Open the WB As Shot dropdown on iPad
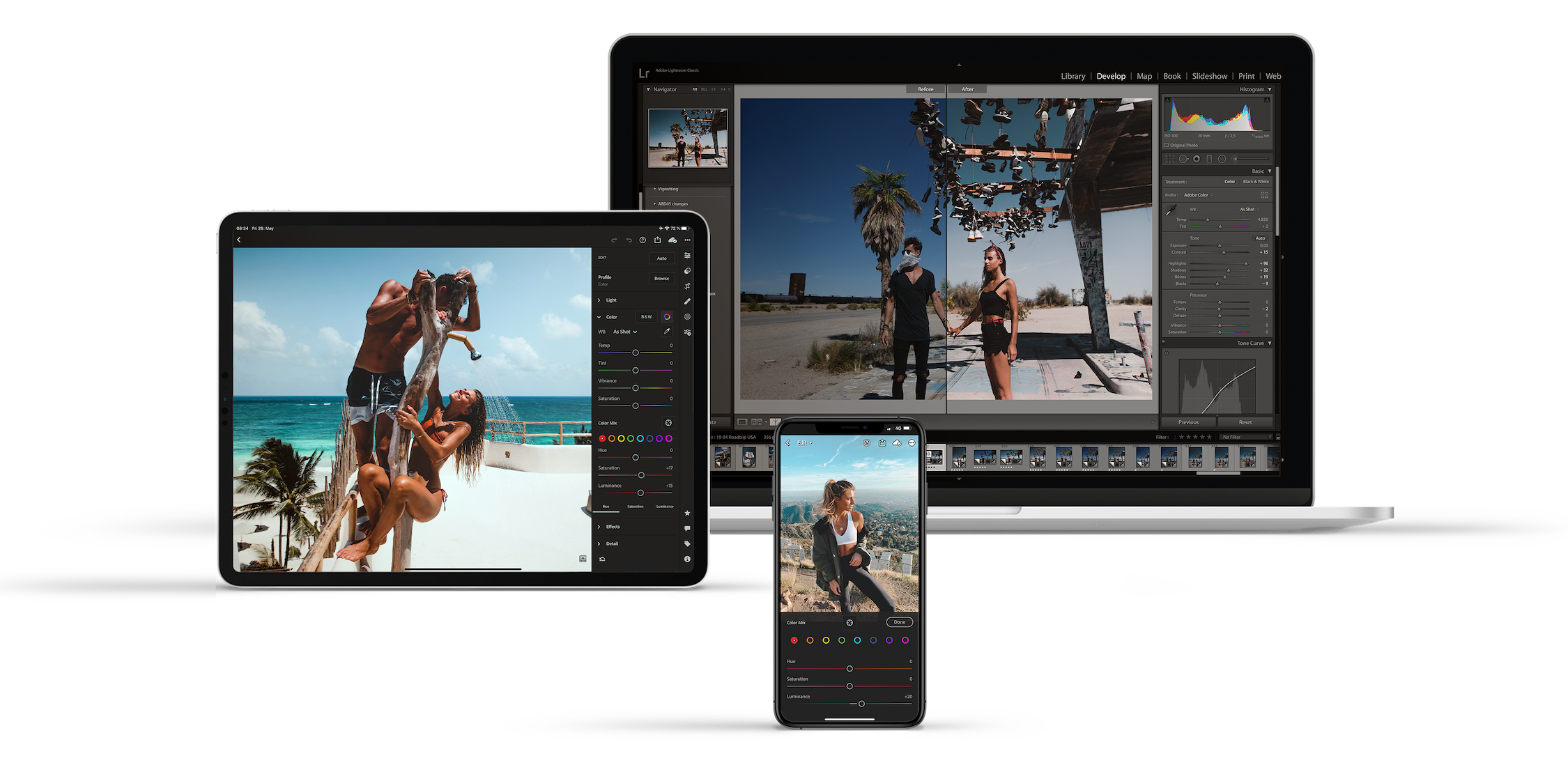 pos(625,332)
